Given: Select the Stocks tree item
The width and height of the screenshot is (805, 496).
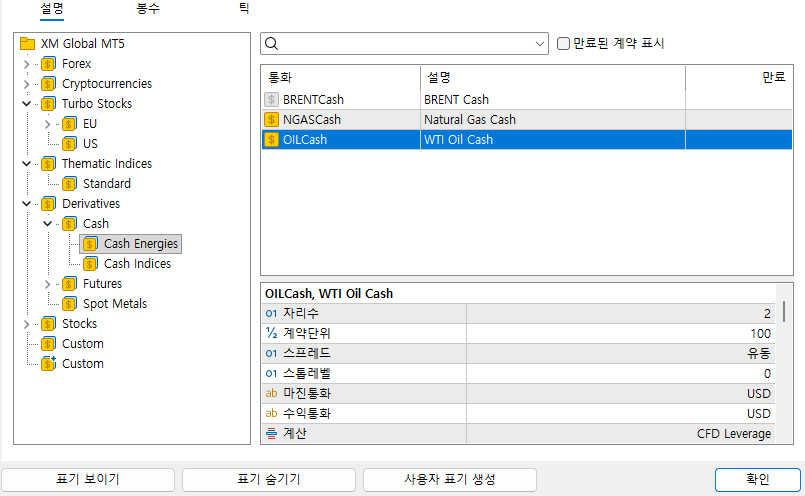Looking at the screenshot, I should click(x=79, y=324).
